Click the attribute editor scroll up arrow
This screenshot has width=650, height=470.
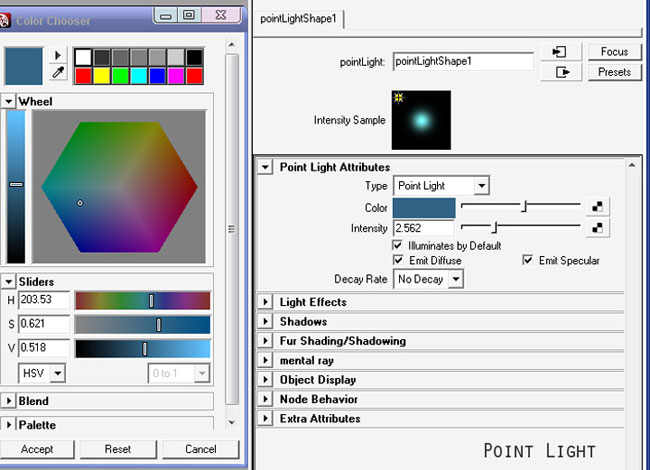pos(632,165)
